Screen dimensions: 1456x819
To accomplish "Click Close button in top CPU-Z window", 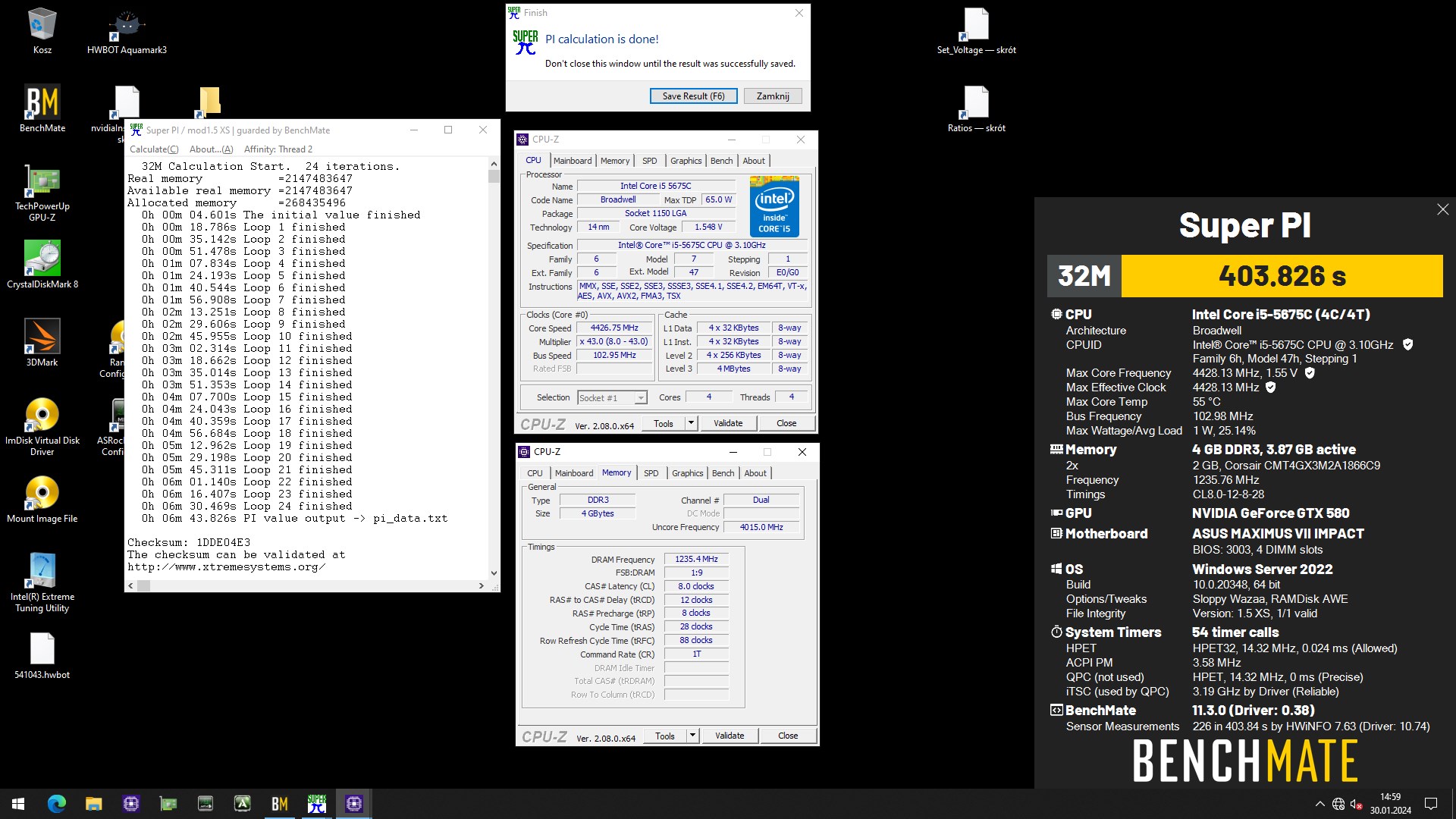I will [786, 423].
